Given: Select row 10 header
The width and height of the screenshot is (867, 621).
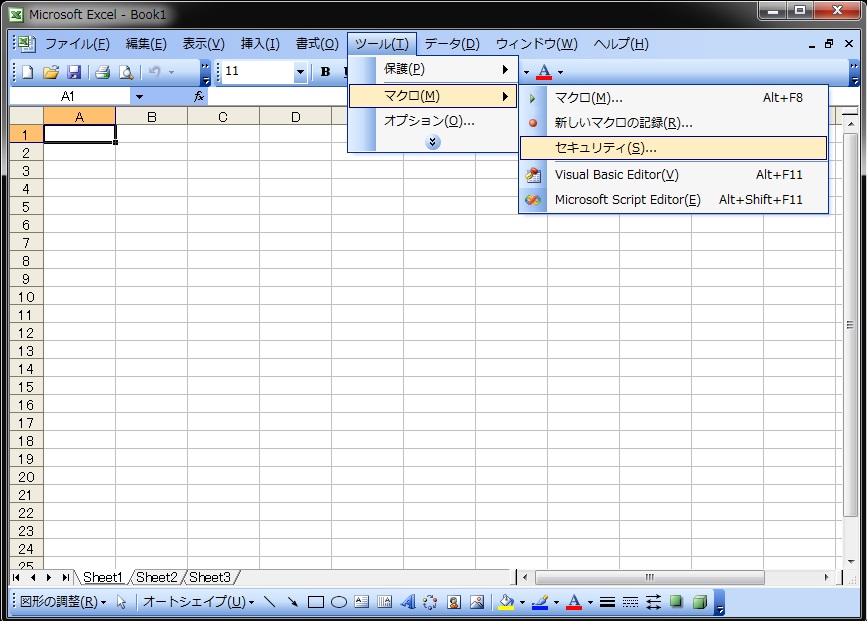Looking at the screenshot, I should (27, 297).
